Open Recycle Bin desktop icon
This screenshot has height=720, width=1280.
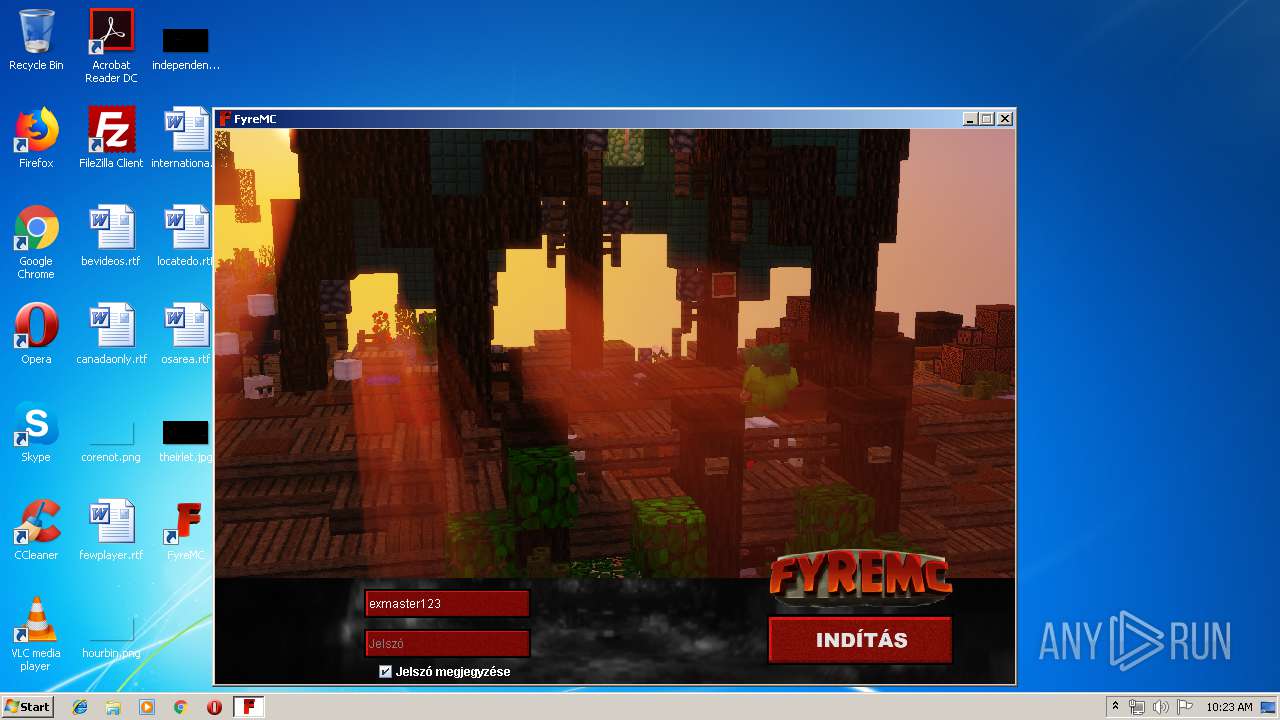(36, 40)
